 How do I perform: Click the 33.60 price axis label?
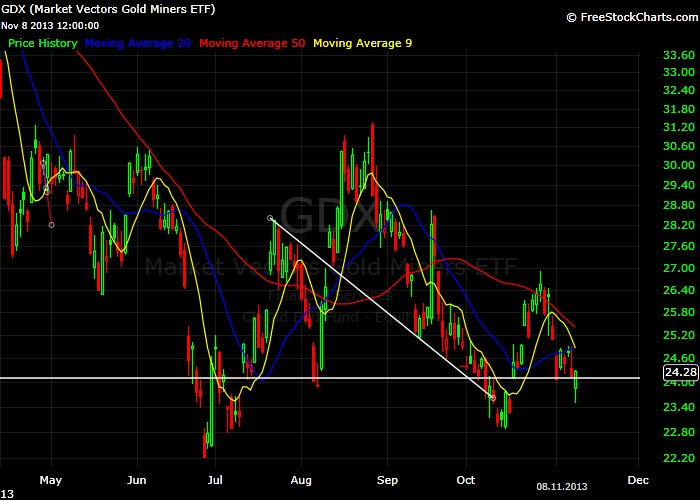pyautogui.click(x=679, y=55)
